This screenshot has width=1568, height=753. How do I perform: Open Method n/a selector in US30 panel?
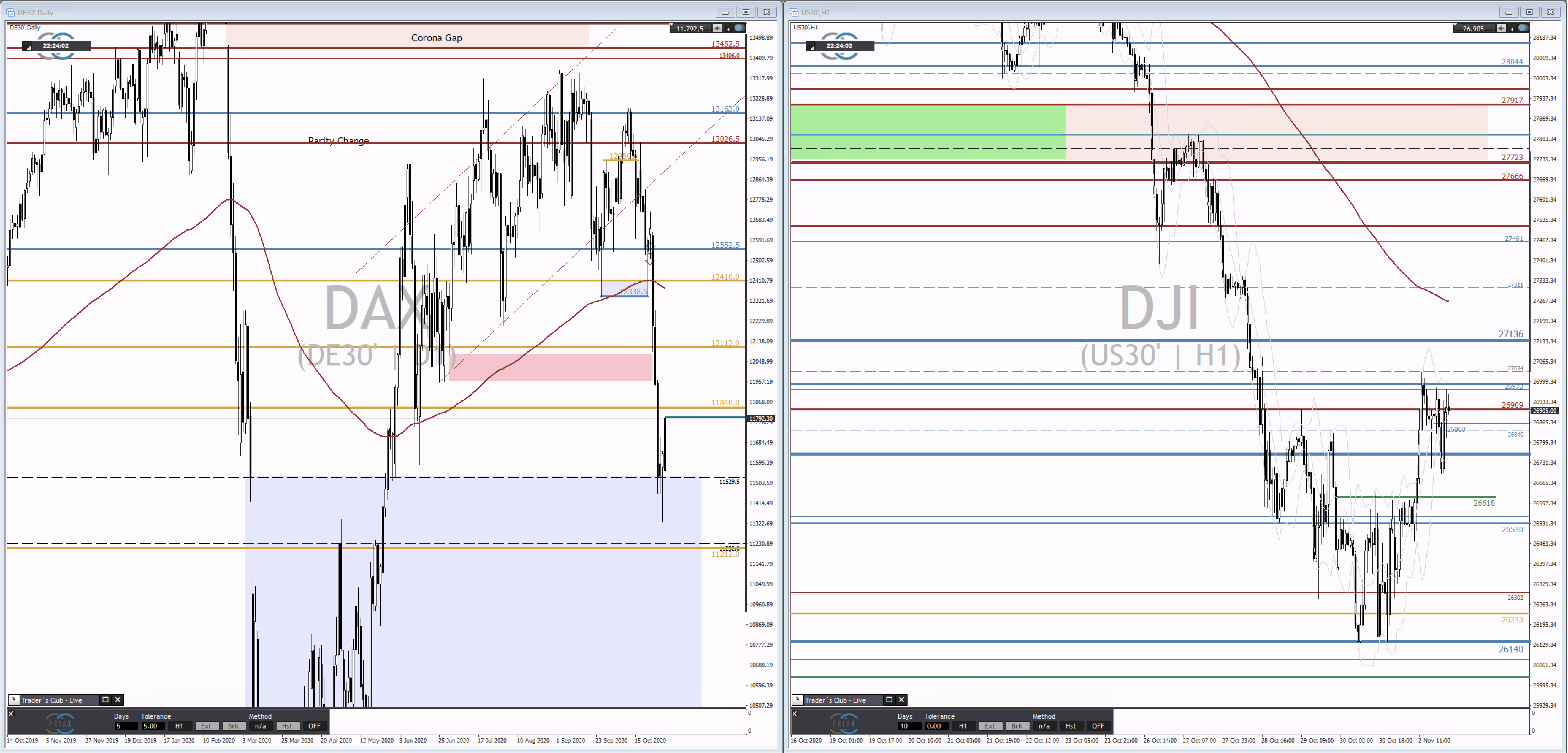[1045, 726]
